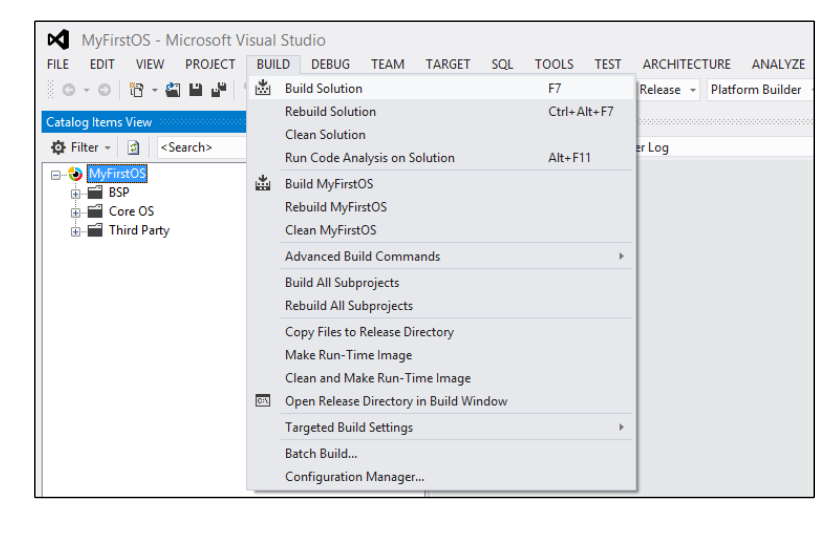Choose Rebuild Solution
The image size is (828, 536).
[441, 111]
